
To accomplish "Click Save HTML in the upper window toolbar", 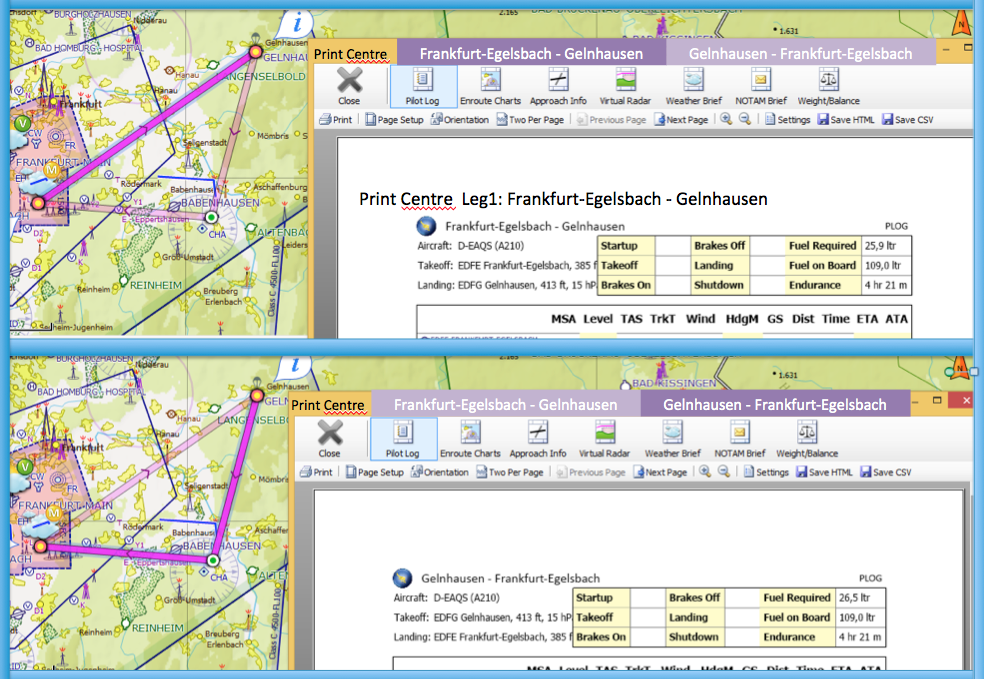I will [846, 120].
